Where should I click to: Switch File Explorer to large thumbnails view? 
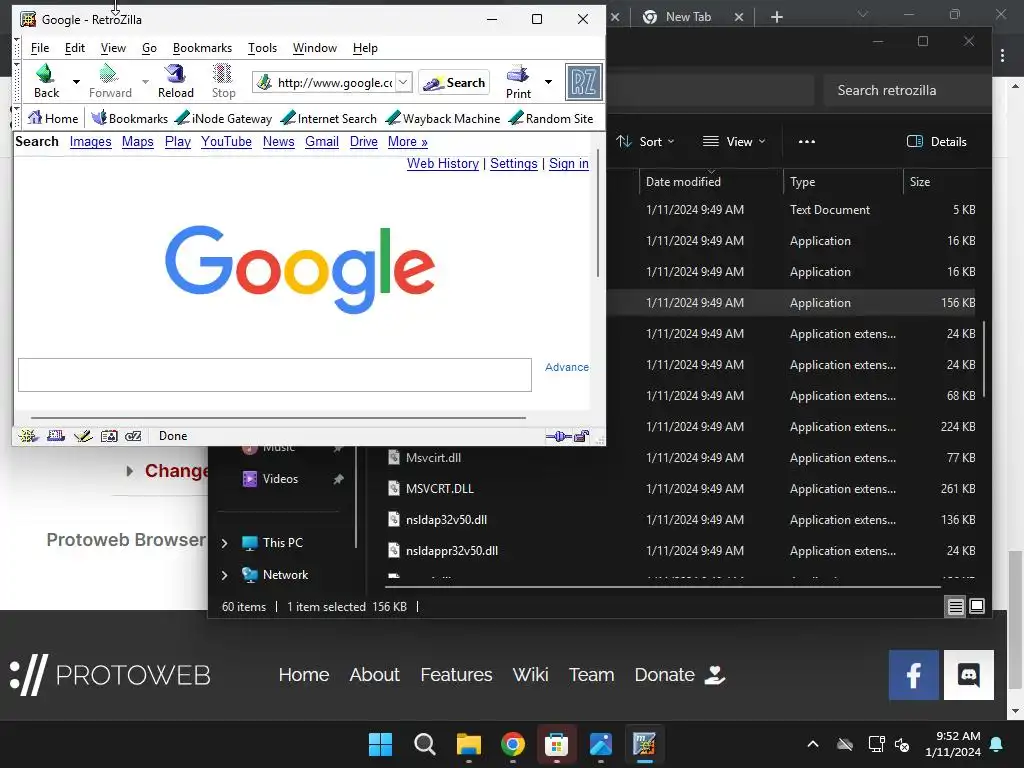[x=977, y=607]
